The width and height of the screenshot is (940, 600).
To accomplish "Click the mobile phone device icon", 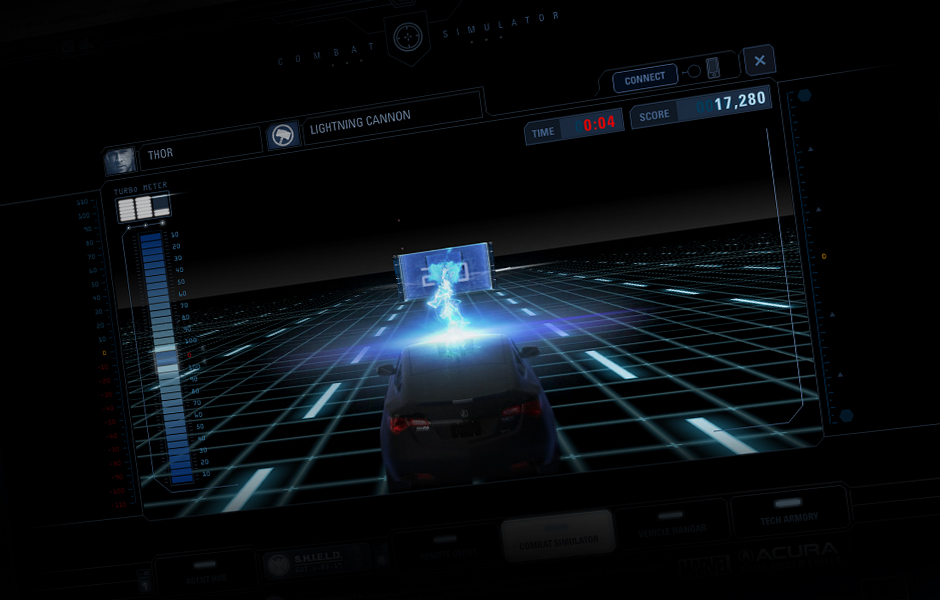I will [x=712, y=67].
